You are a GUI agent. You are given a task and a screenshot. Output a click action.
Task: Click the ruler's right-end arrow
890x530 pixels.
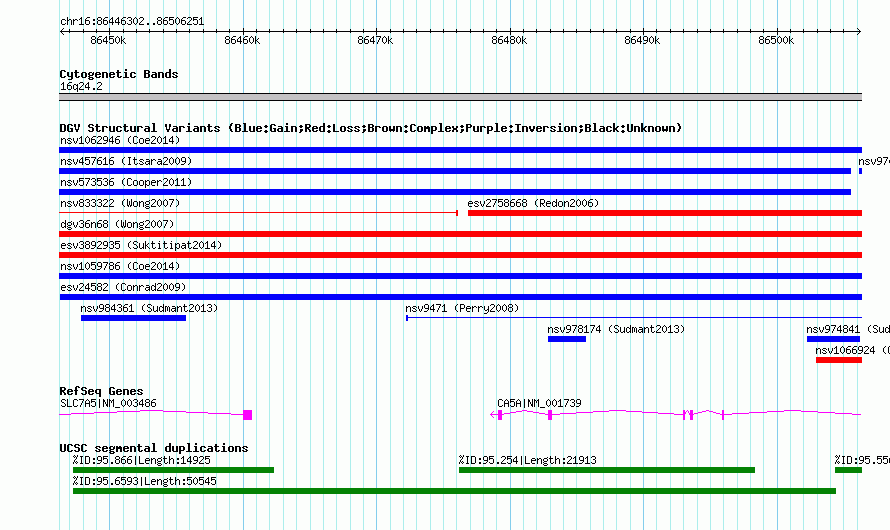tap(859, 31)
